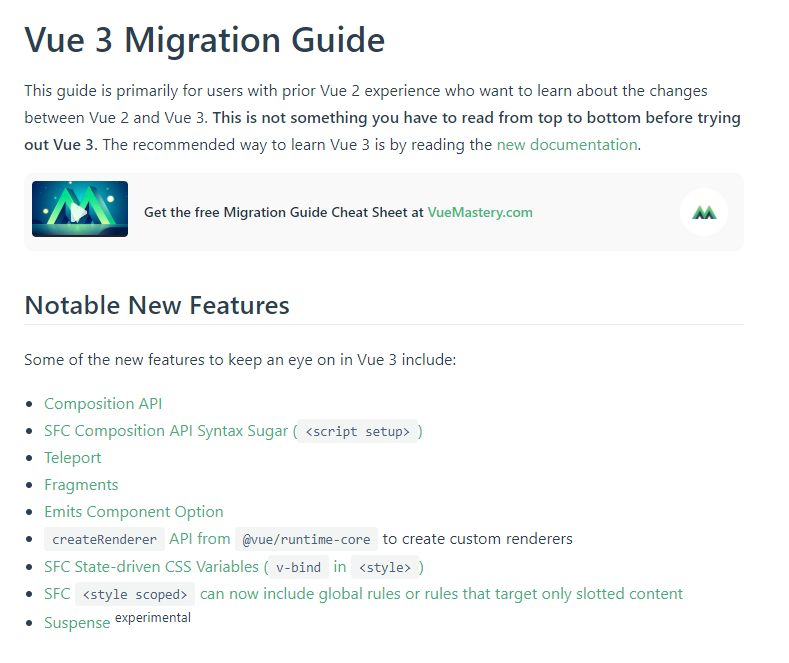Open SFC State-driven CSS Variables link

(x=234, y=567)
